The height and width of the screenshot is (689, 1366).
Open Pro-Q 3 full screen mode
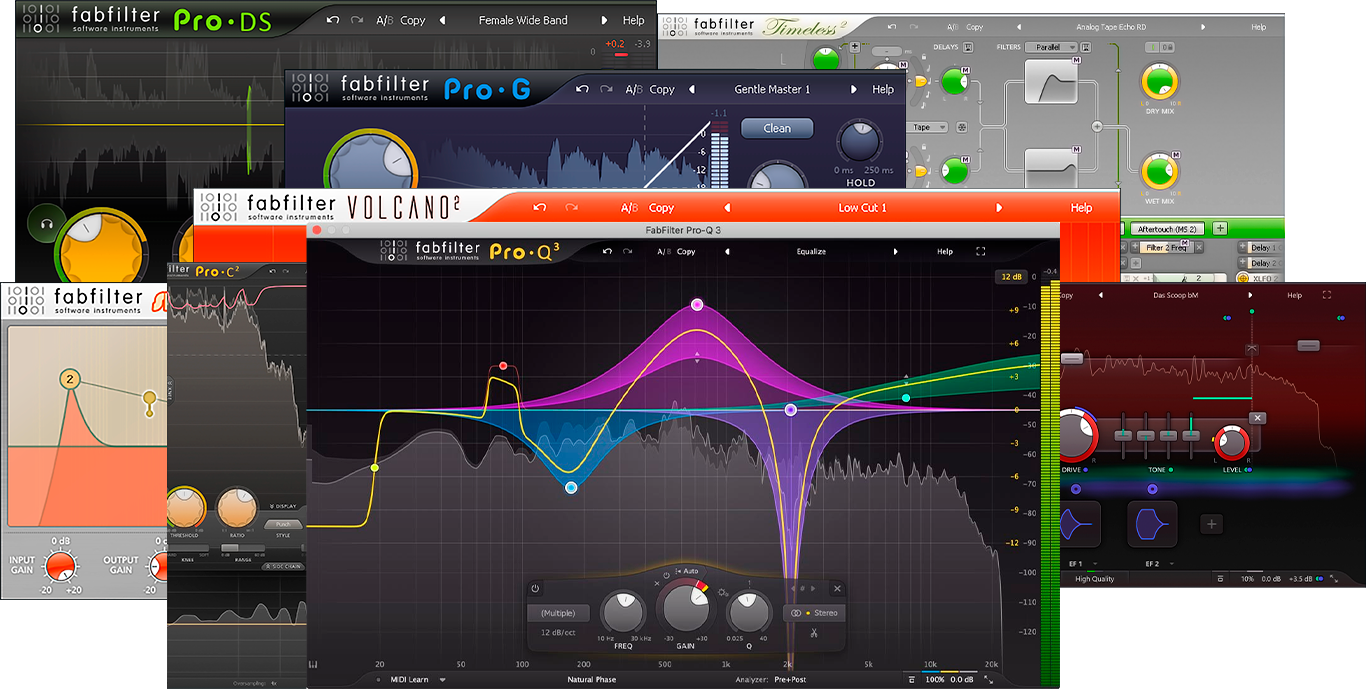click(980, 251)
